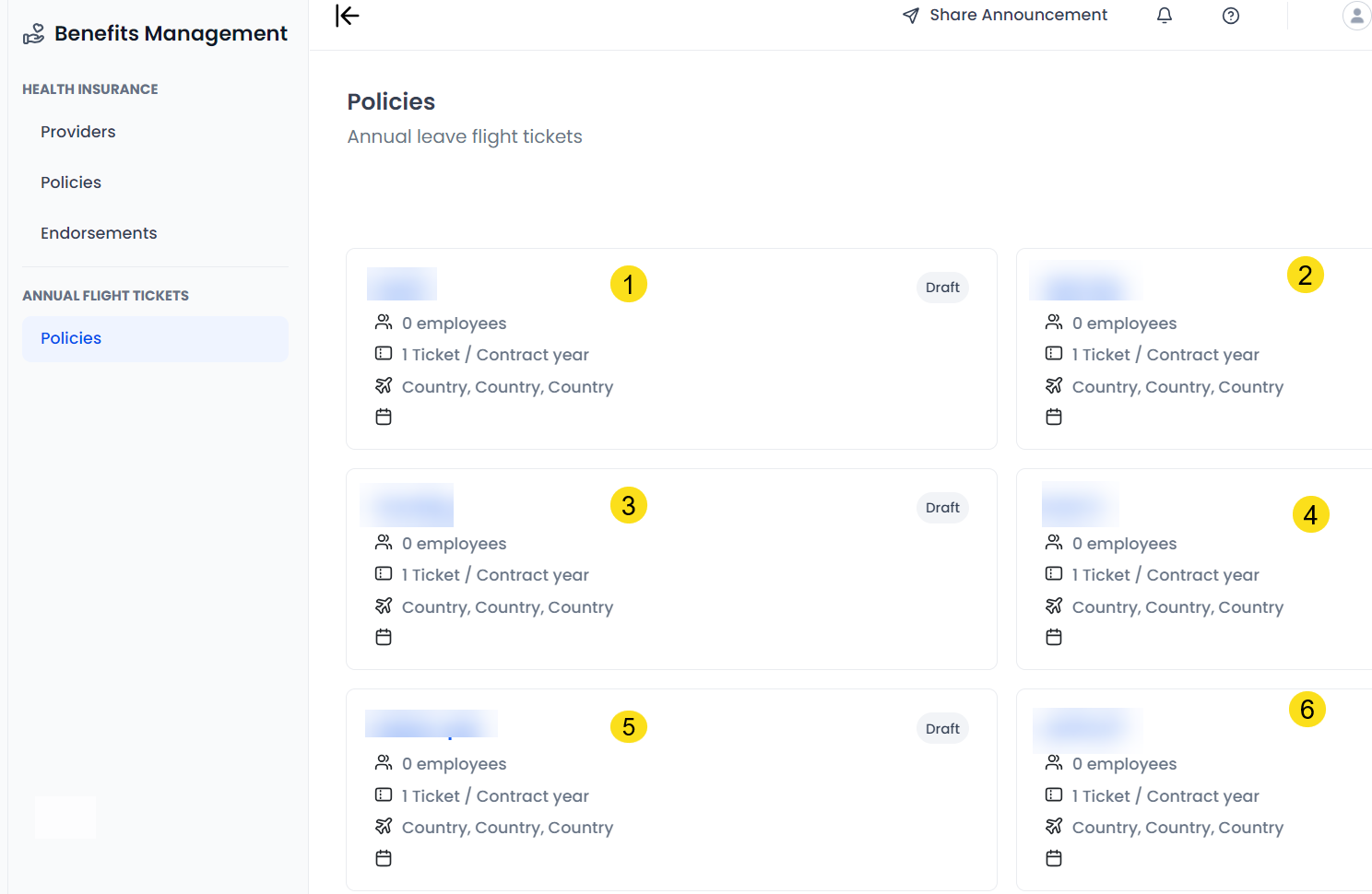Select Policies under Health Insurance
This screenshot has height=894, width=1372.
point(71,182)
